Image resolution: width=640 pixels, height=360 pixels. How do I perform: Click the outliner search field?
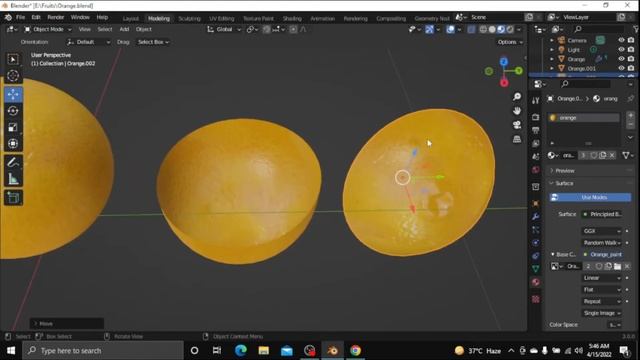point(598,29)
